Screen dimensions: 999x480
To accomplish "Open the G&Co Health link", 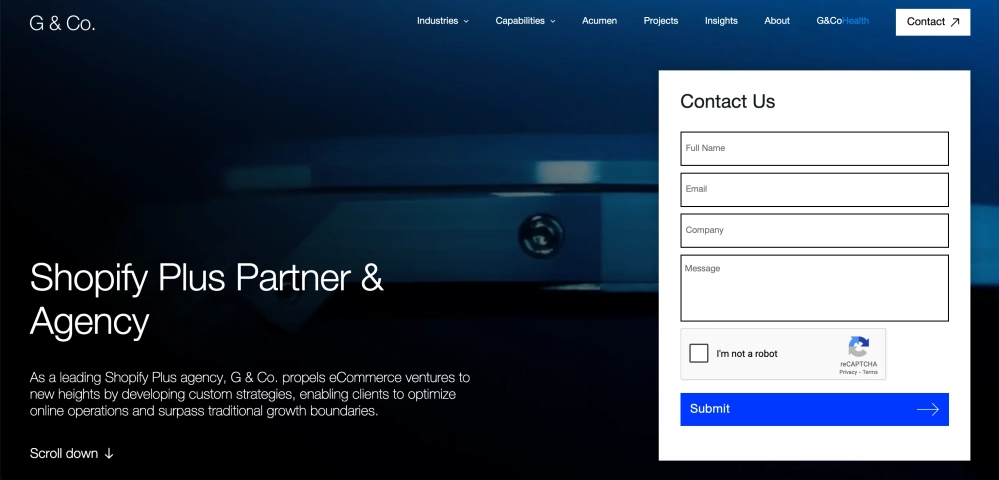I will click(842, 21).
